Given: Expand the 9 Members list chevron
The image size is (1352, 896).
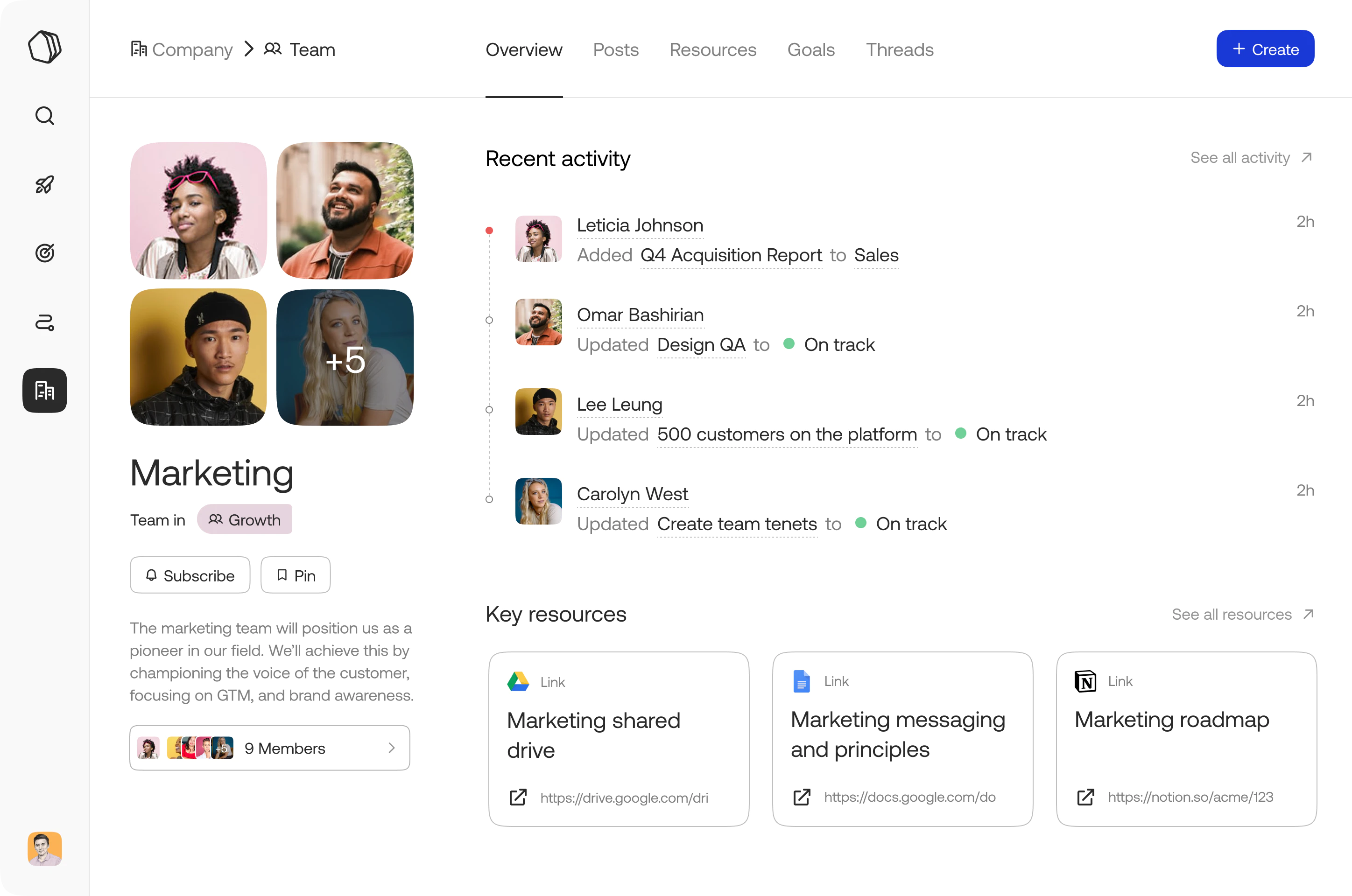Looking at the screenshot, I should (x=392, y=748).
